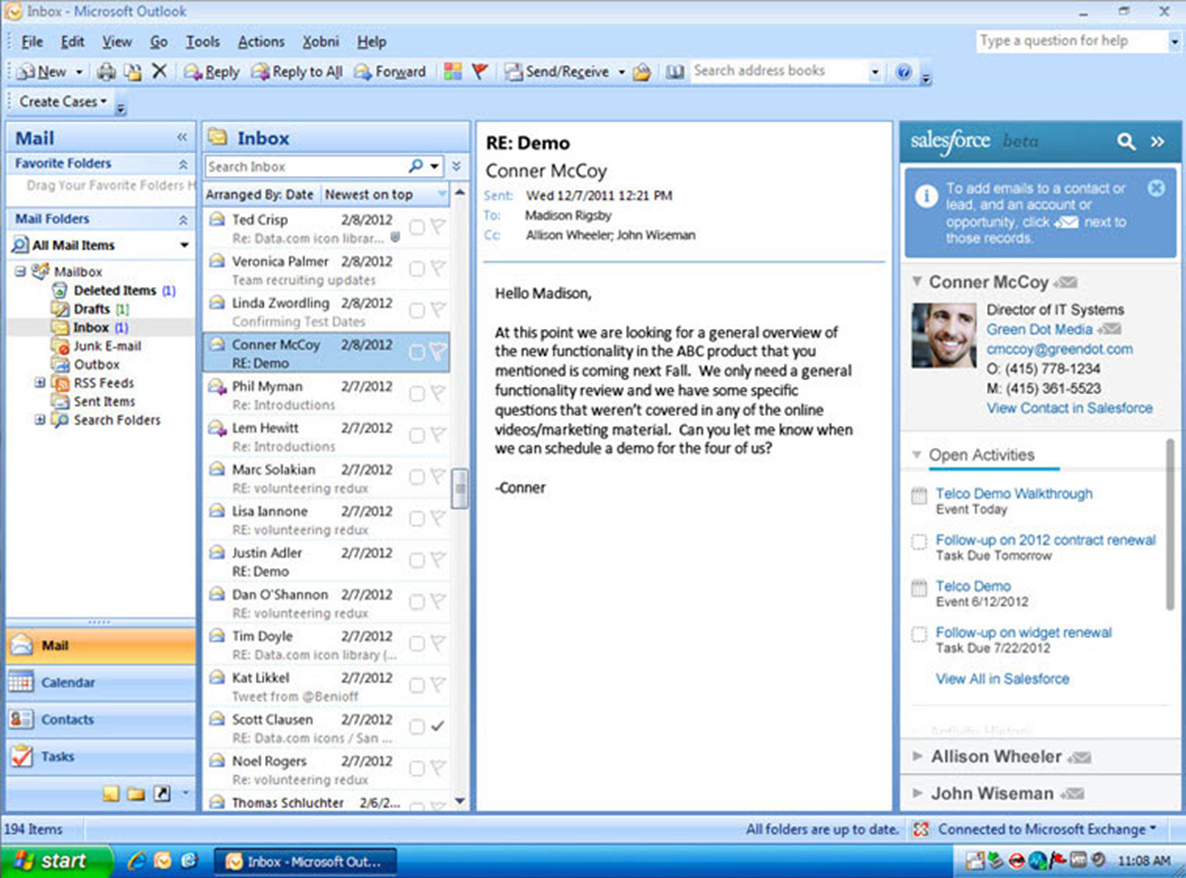
Task: Collapse the Favorite Folders section
Action: point(183,163)
